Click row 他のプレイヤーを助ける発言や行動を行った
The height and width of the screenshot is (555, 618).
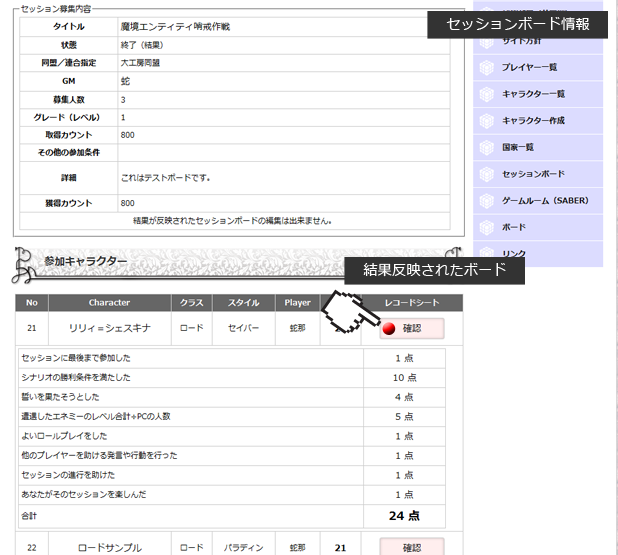232,456
